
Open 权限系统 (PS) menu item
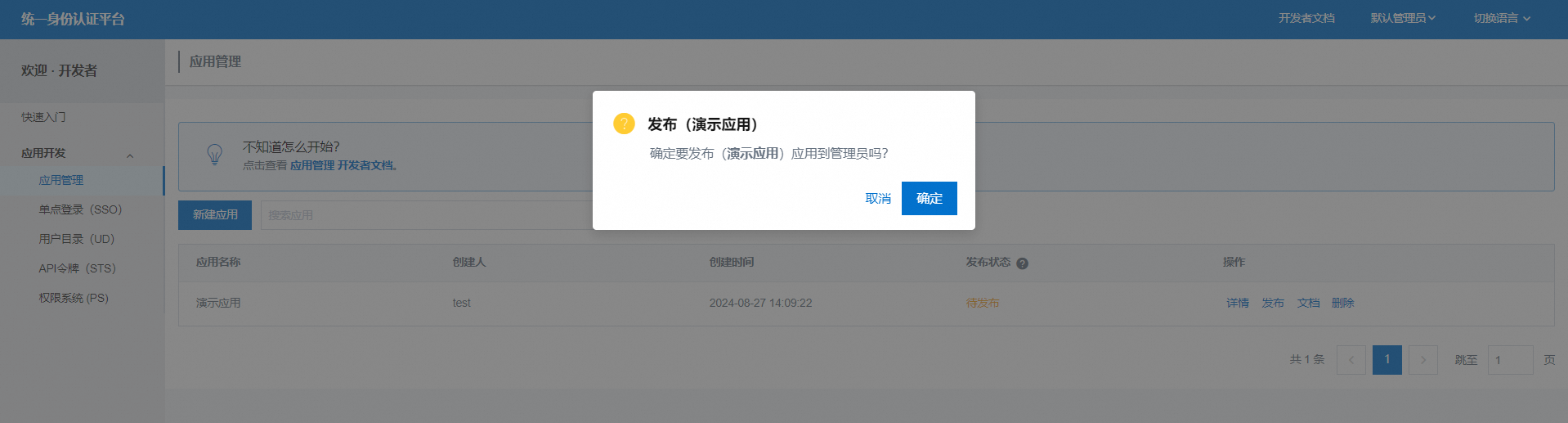point(74,298)
